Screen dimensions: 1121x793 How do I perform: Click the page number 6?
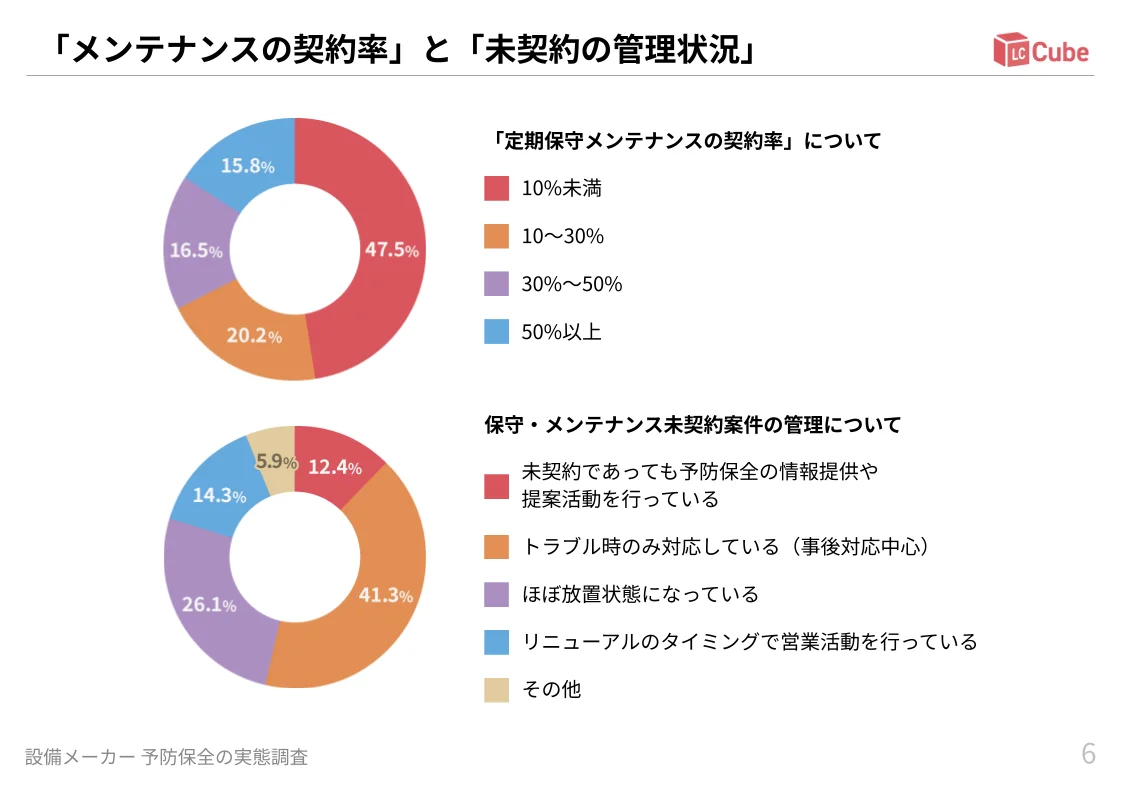(x=1088, y=754)
